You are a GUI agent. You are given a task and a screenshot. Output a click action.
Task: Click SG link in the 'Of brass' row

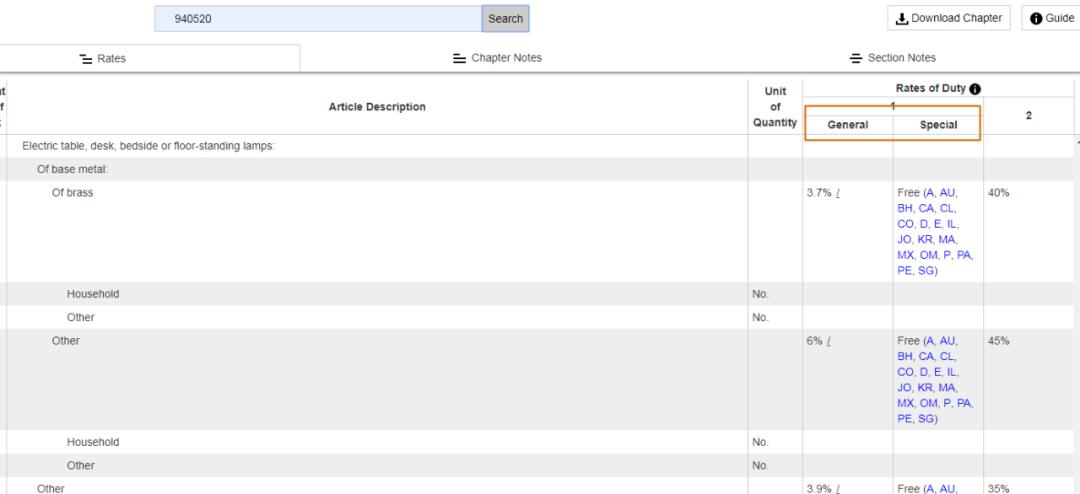[927, 270]
